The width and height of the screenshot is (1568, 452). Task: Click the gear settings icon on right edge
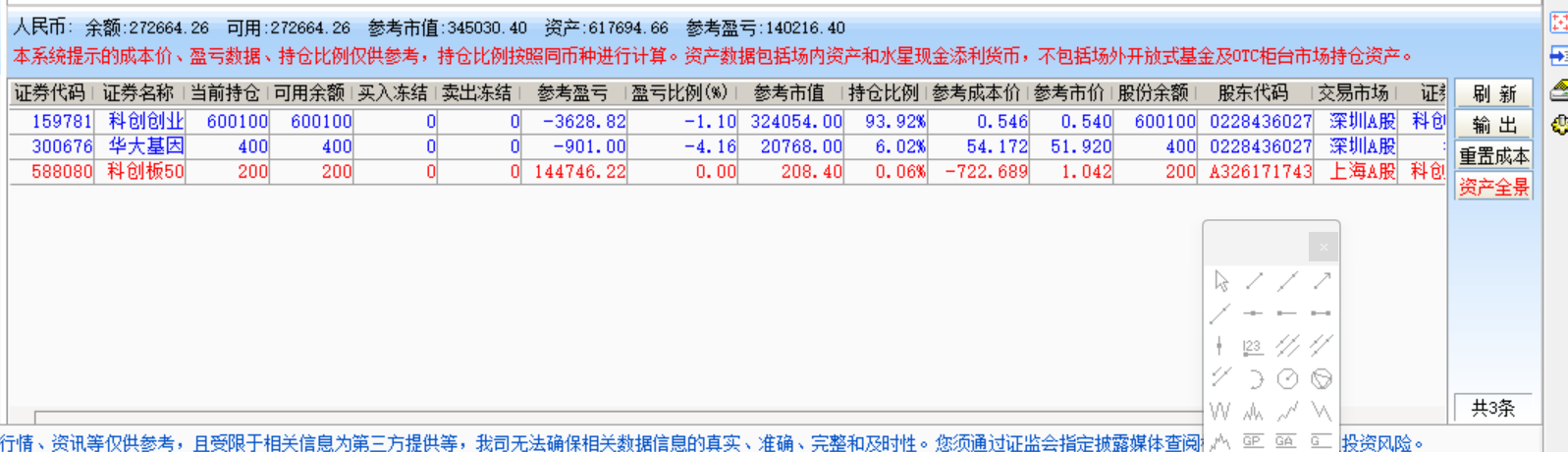(1559, 125)
